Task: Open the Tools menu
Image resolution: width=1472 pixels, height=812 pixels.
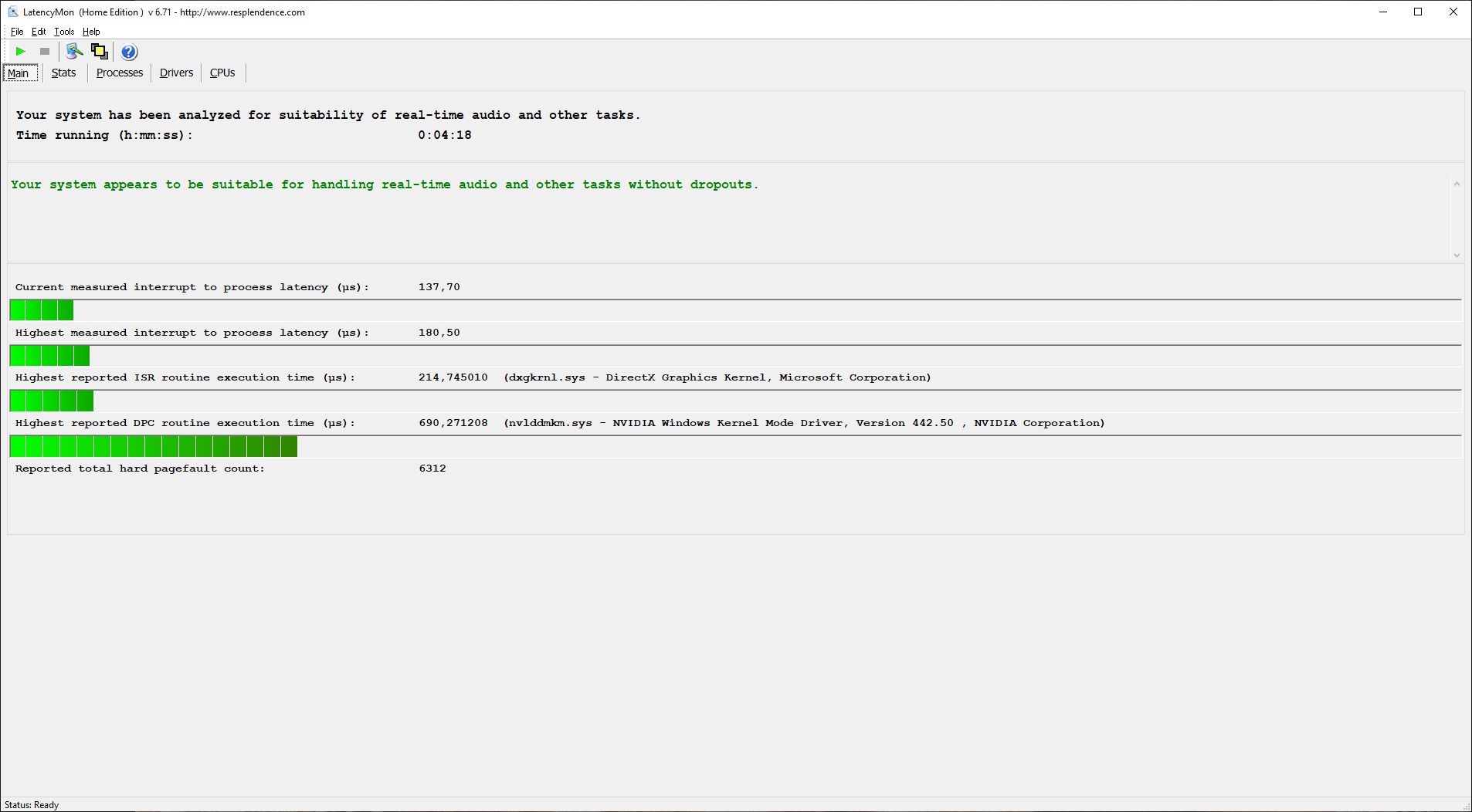Action: point(64,32)
